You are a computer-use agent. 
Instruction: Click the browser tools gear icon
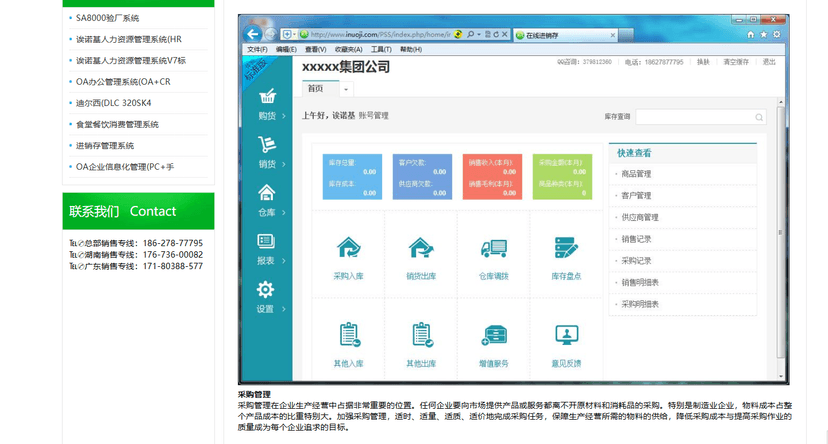[x=776, y=34]
